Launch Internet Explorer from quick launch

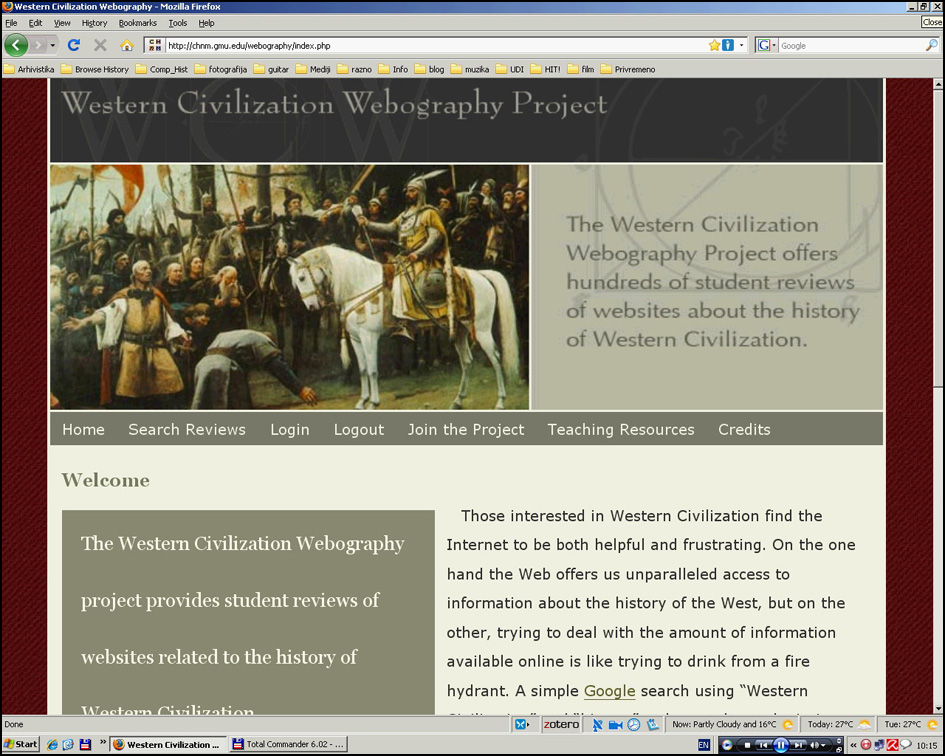[53, 745]
